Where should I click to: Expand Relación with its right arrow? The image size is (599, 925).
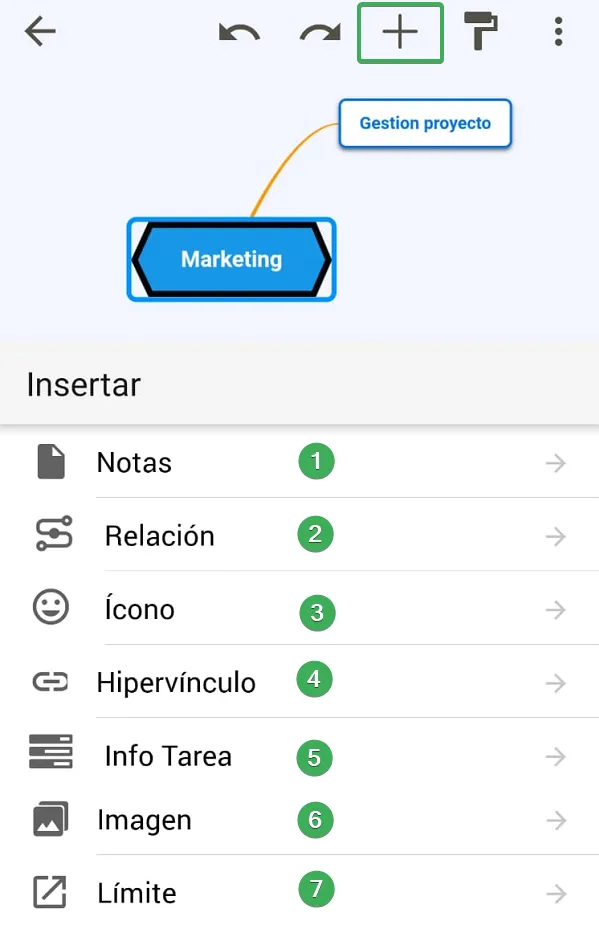tap(556, 536)
